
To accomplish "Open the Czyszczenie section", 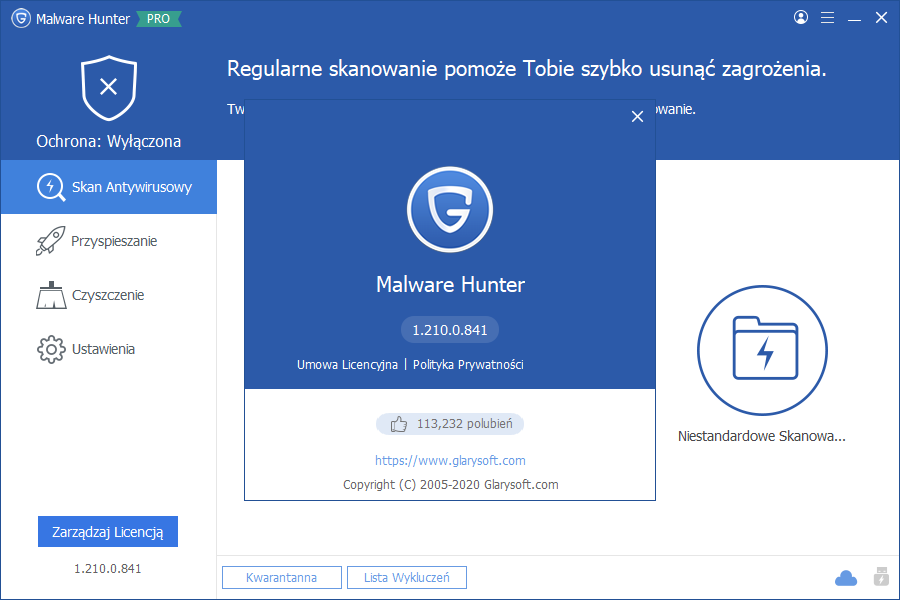I will tap(109, 295).
